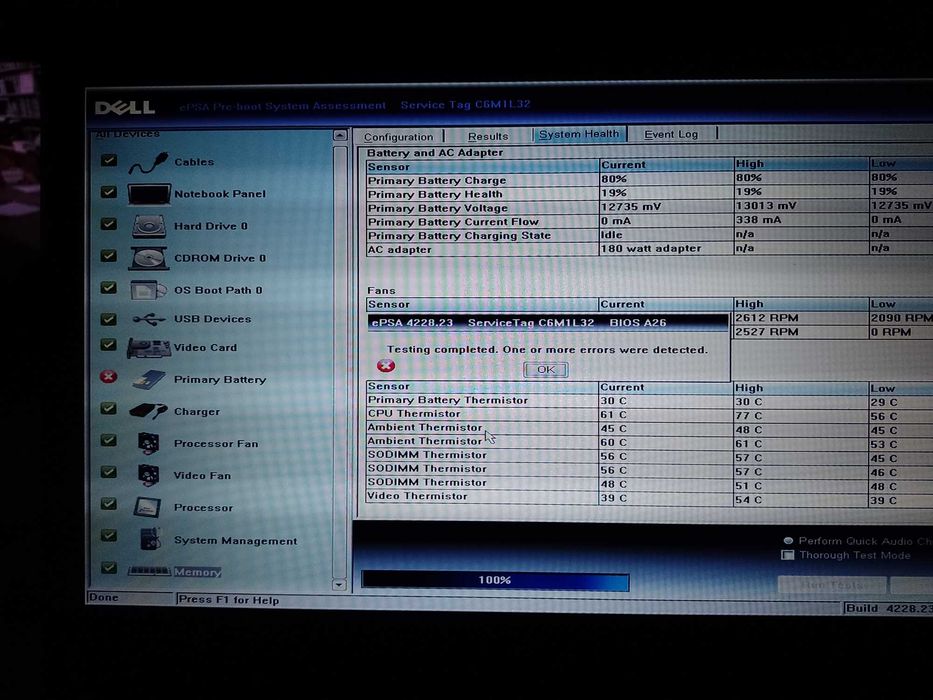
Task: Click the Notebook Panel device label
Action: pos(220,194)
